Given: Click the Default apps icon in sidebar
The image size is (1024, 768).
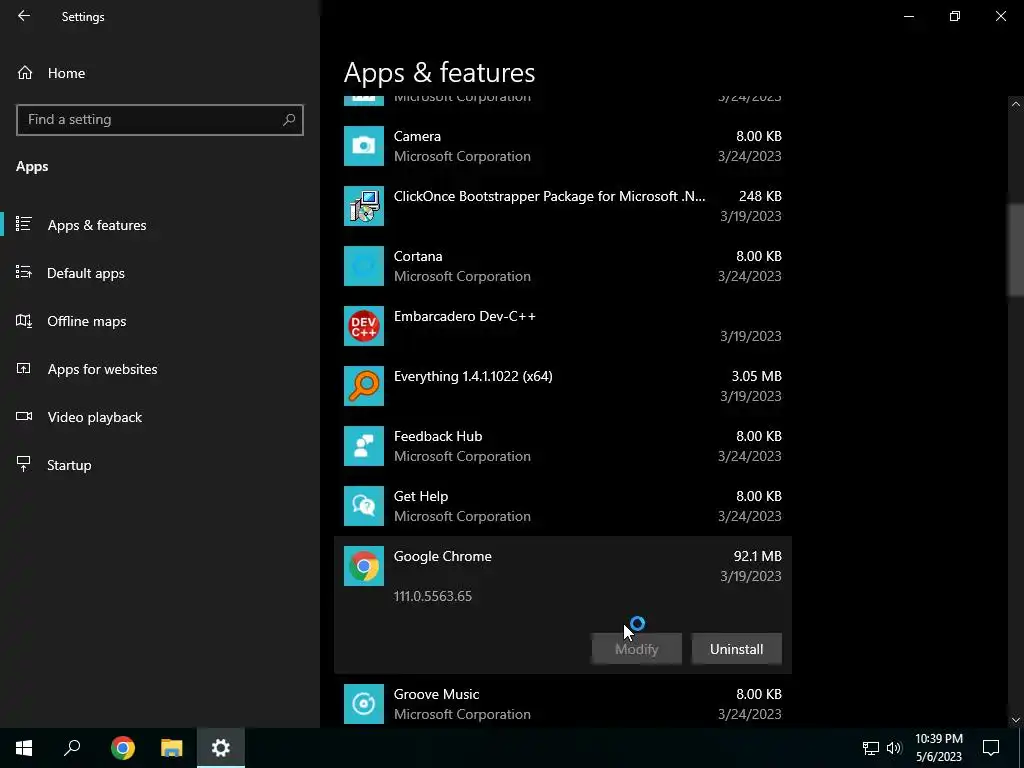Looking at the screenshot, I should 24,272.
